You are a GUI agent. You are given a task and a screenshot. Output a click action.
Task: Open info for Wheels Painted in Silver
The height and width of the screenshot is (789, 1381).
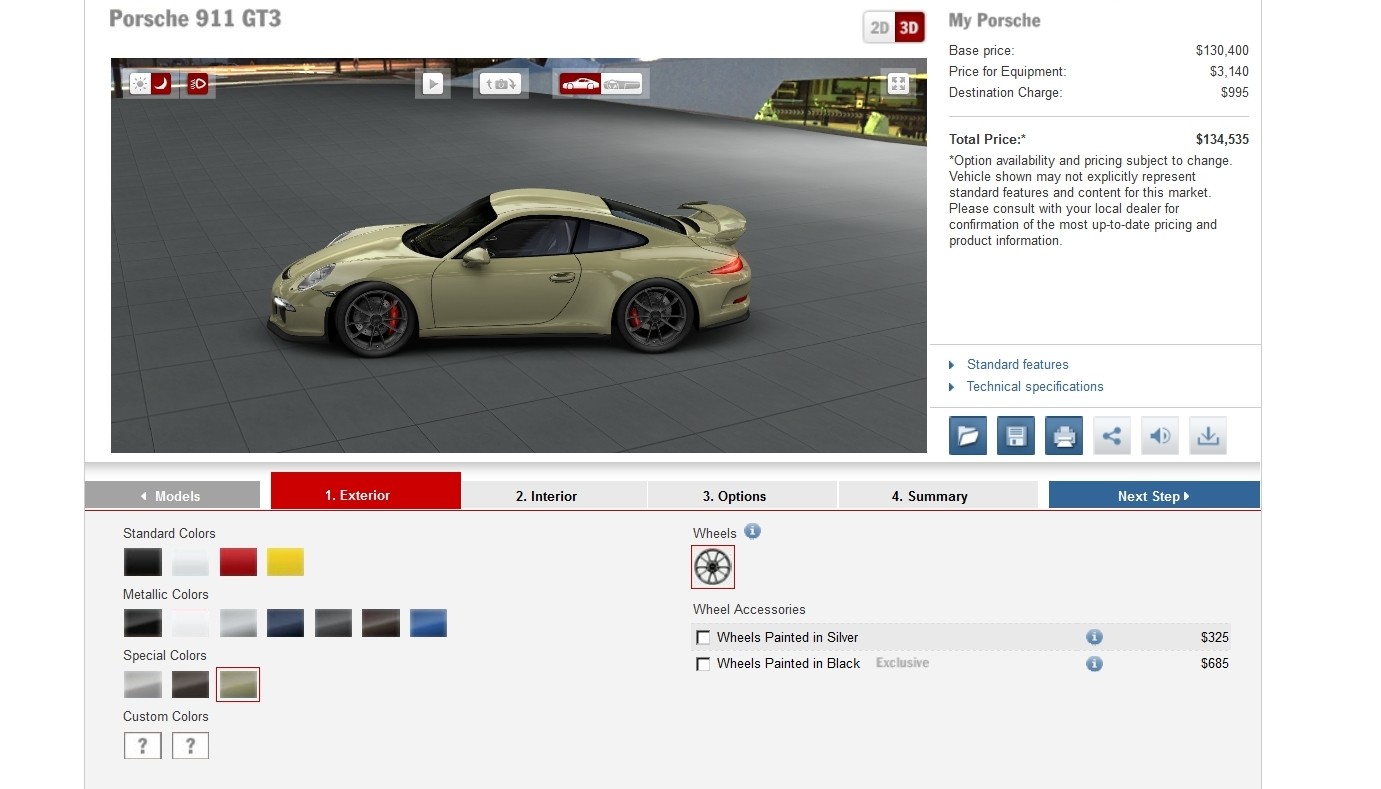click(x=1094, y=637)
